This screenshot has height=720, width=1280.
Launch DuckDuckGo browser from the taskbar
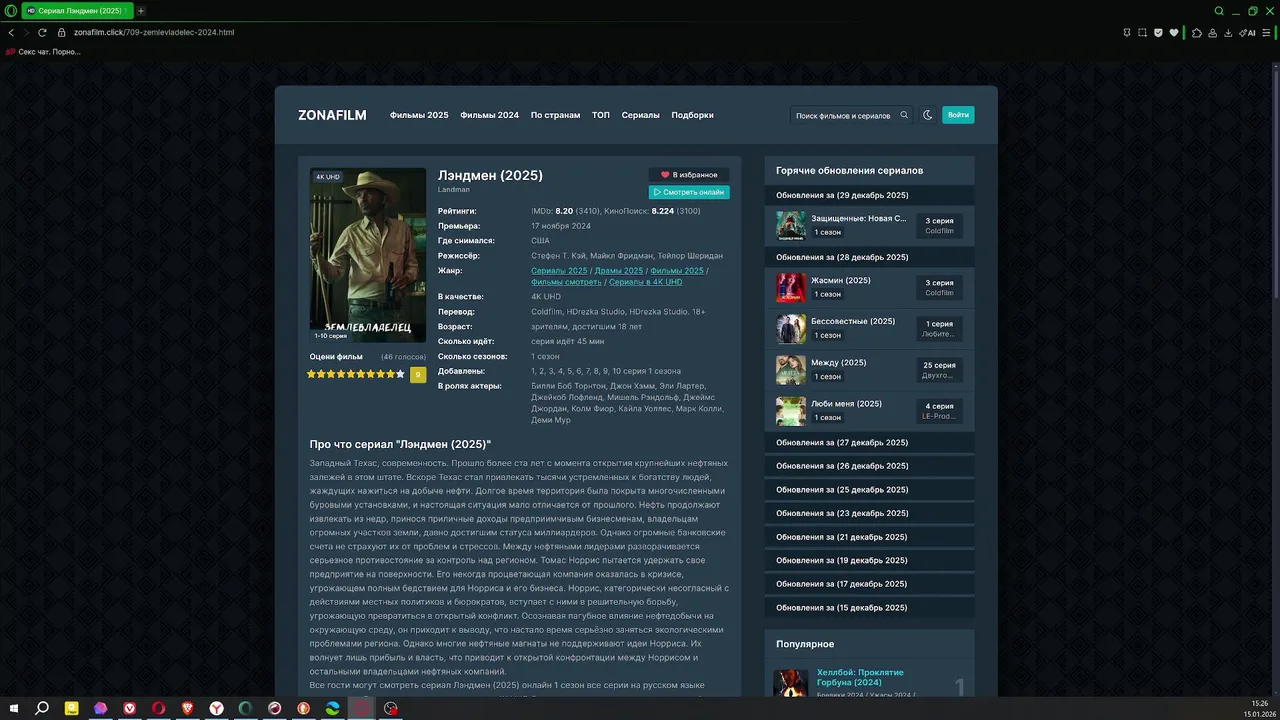[304, 708]
